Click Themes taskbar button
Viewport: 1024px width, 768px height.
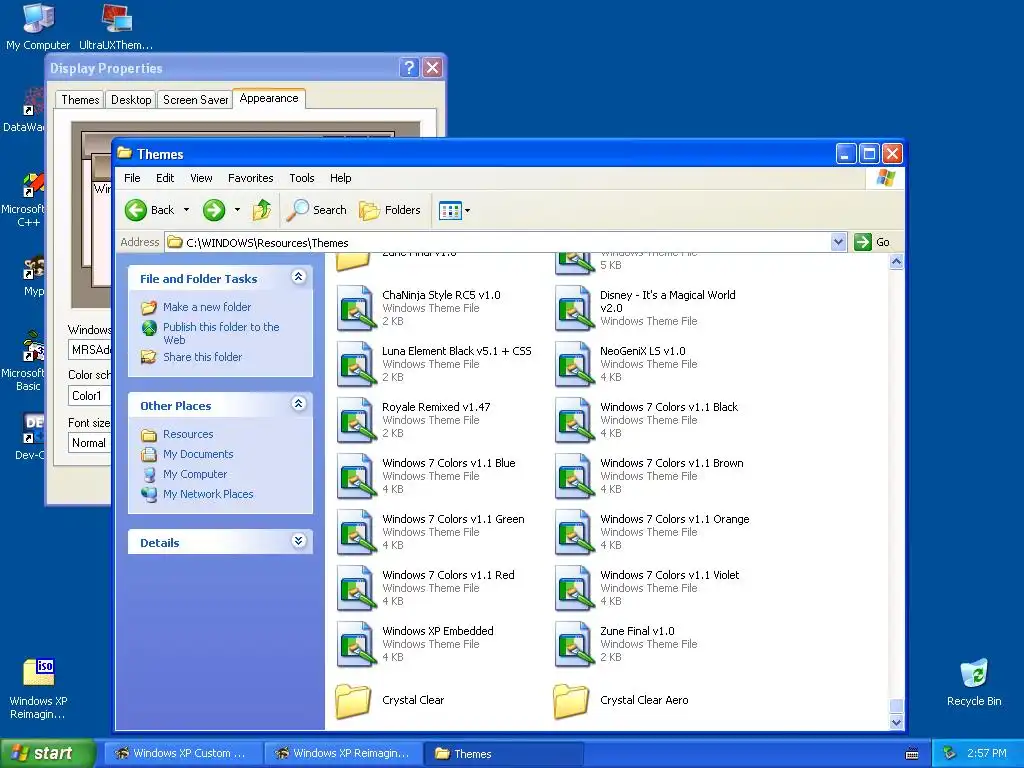point(504,753)
